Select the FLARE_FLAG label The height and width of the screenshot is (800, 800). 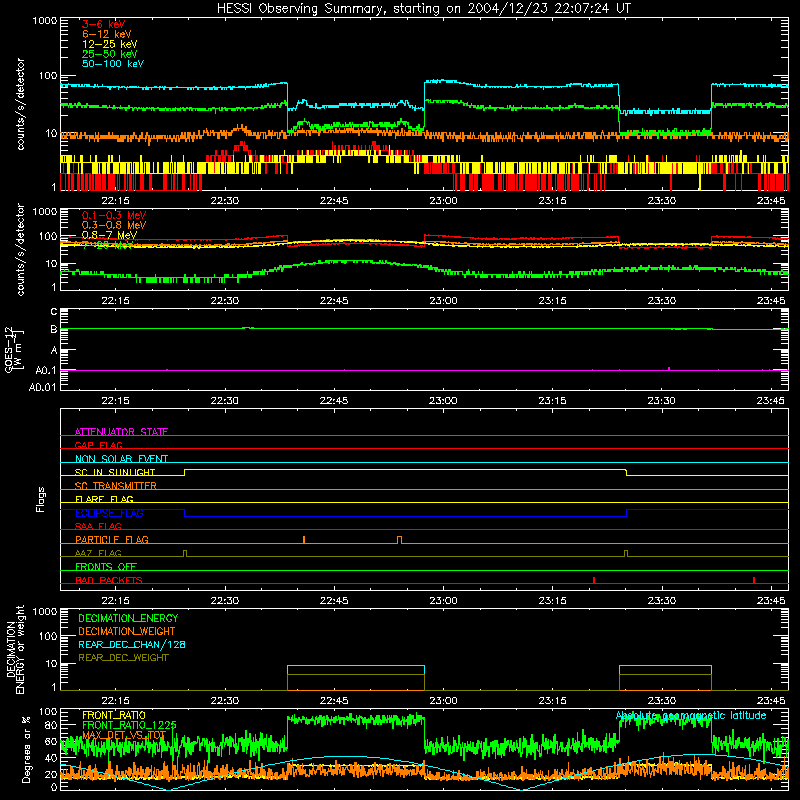(x=104, y=499)
